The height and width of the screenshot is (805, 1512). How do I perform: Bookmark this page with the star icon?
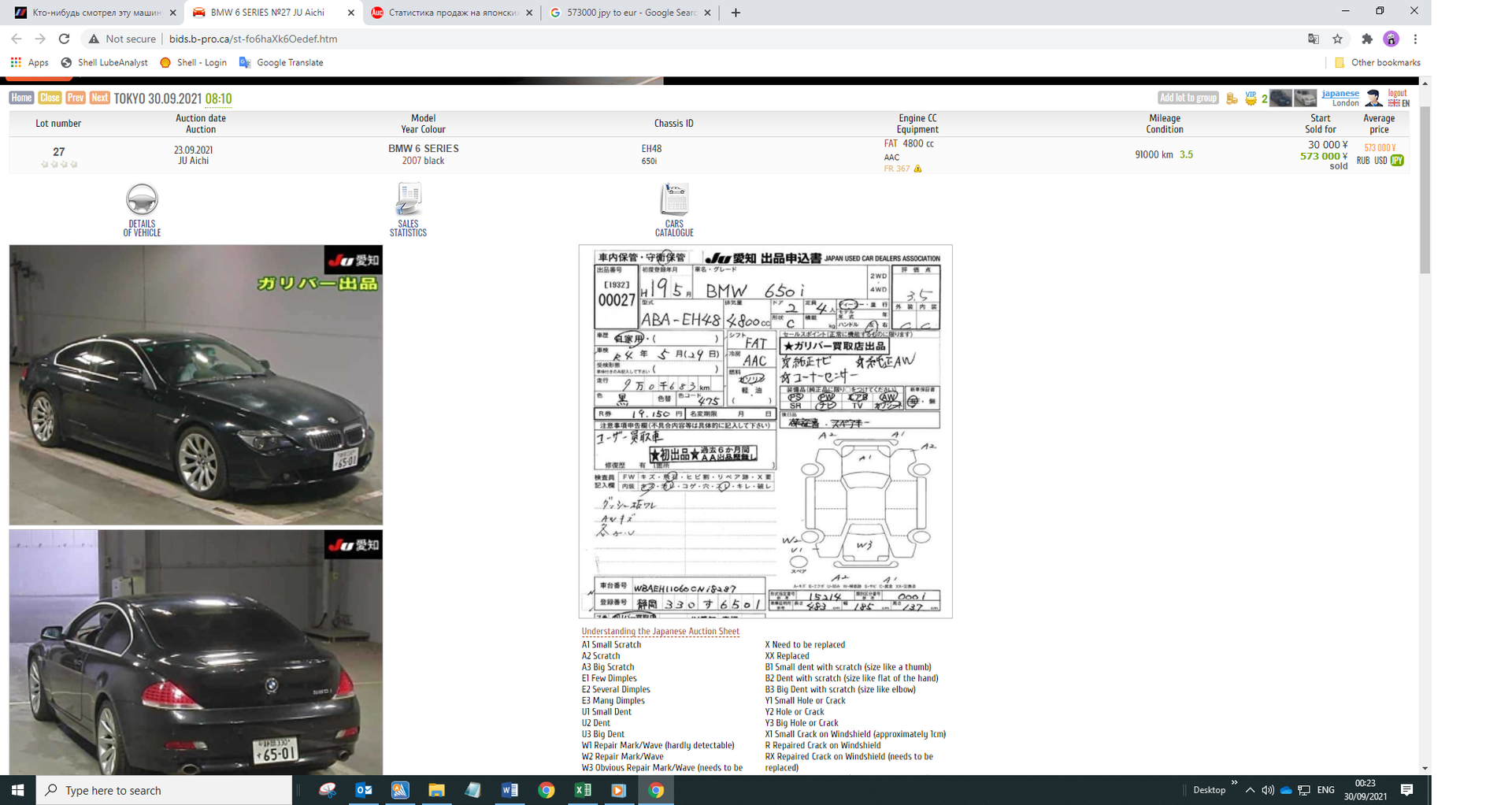click(x=1337, y=39)
